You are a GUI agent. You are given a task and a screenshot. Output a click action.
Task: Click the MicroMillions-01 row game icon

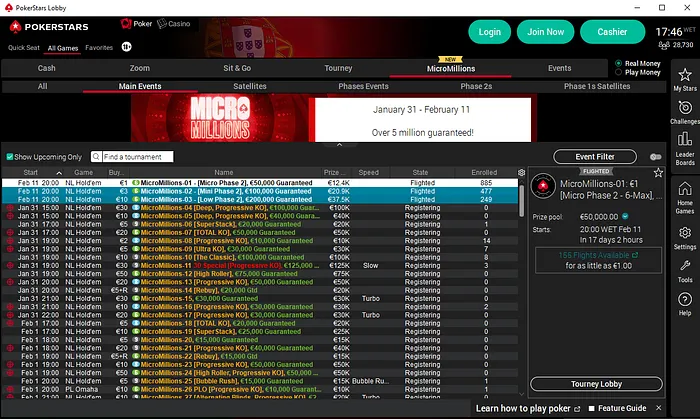tap(136, 183)
